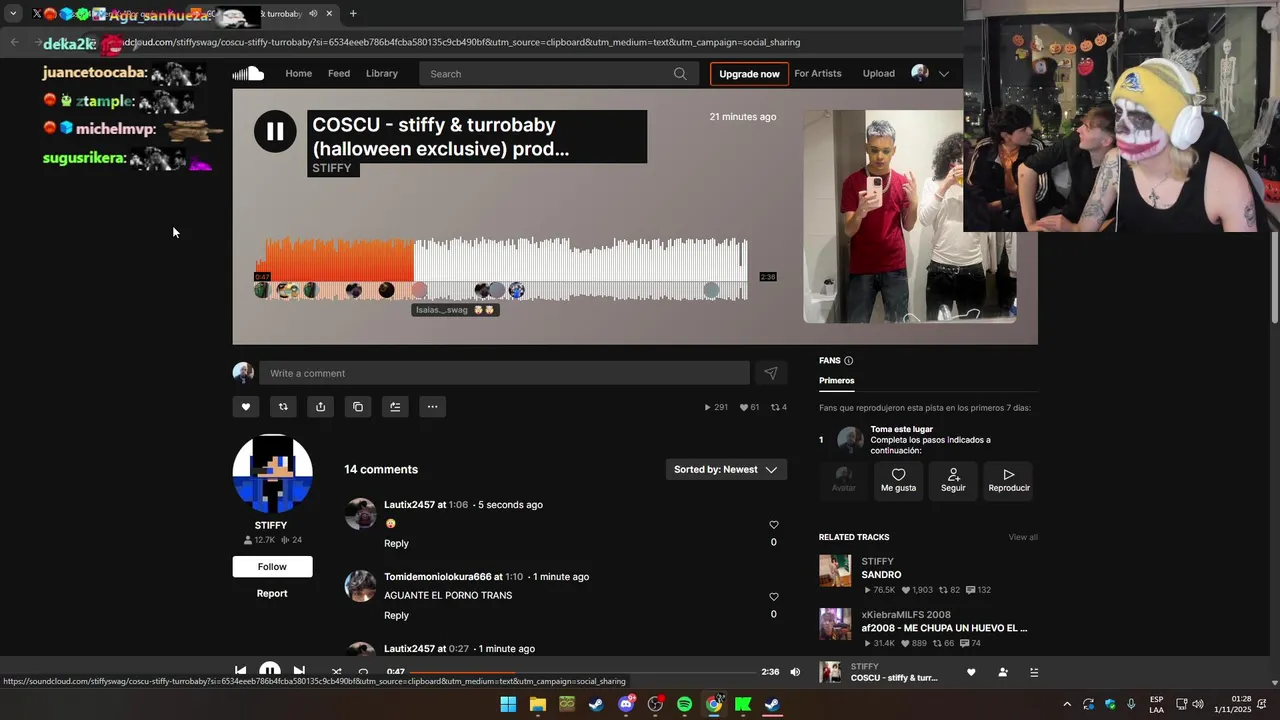Copy link with the copy icon

click(x=358, y=407)
